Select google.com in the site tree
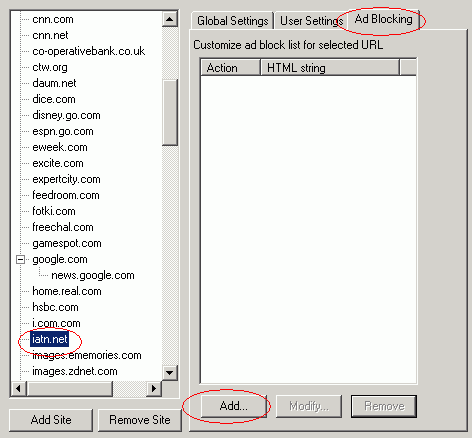 tap(60, 259)
